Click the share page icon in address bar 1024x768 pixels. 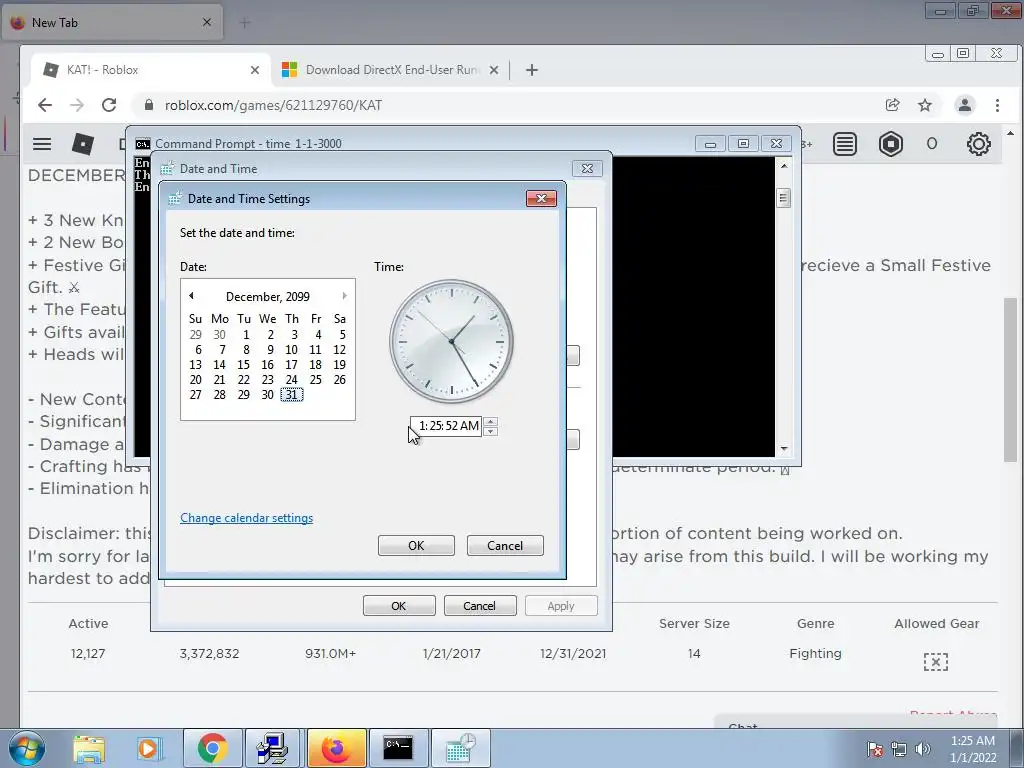click(x=892, y=105)
